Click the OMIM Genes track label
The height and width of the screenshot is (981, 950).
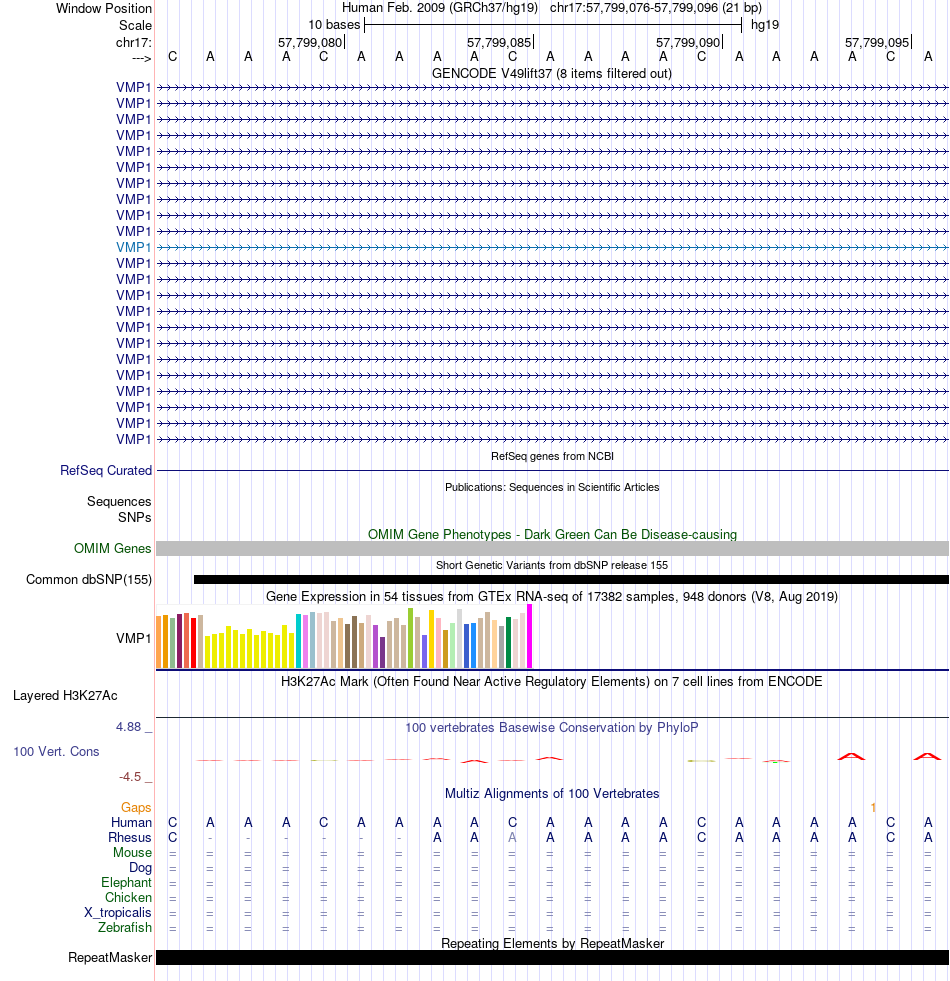point(113,549)
